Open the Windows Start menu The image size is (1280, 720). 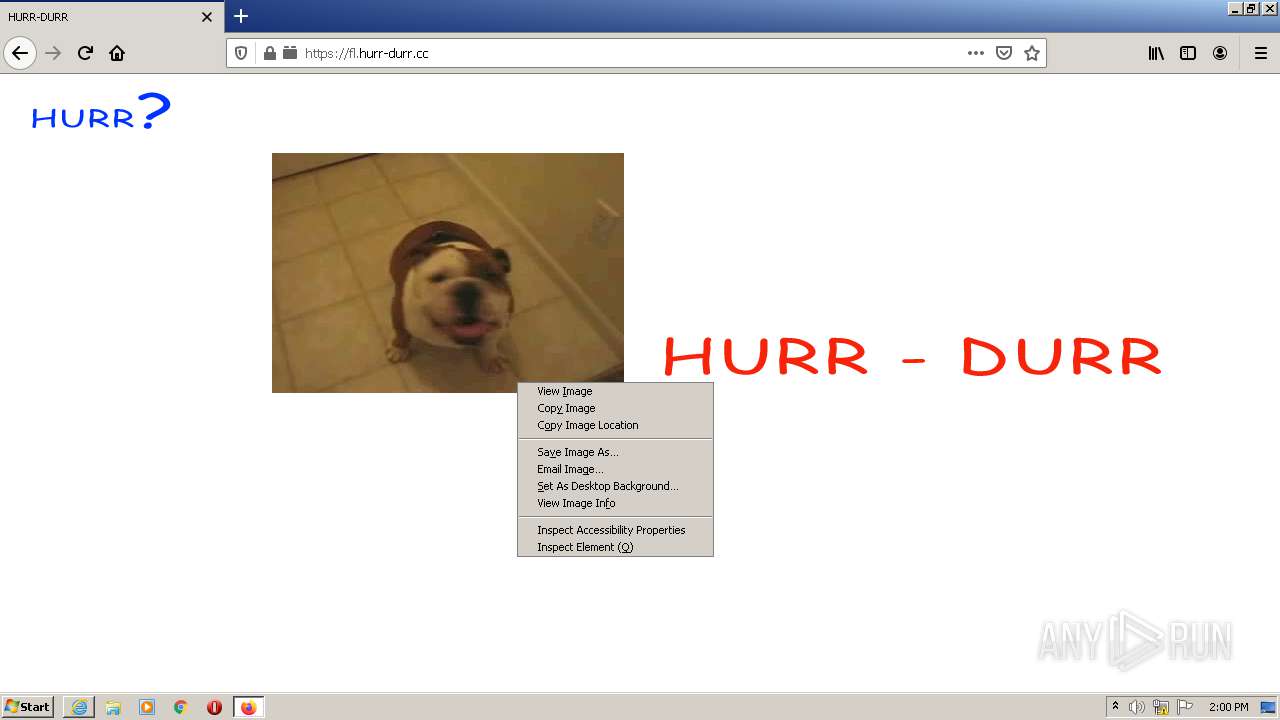[x=27, y=706]
